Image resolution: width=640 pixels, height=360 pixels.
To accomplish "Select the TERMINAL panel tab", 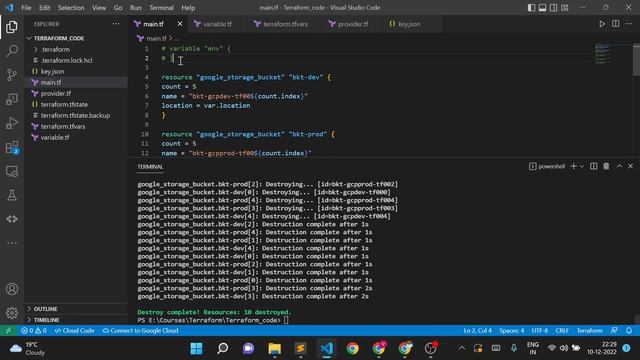I will coord(150,167).
